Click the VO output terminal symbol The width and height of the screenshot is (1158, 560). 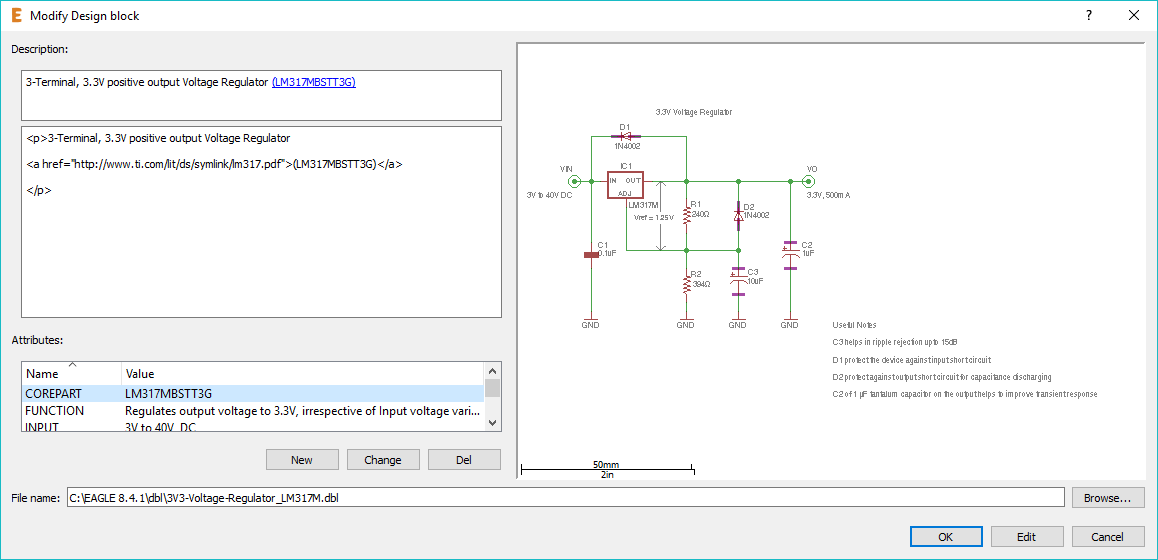[809, 181]
